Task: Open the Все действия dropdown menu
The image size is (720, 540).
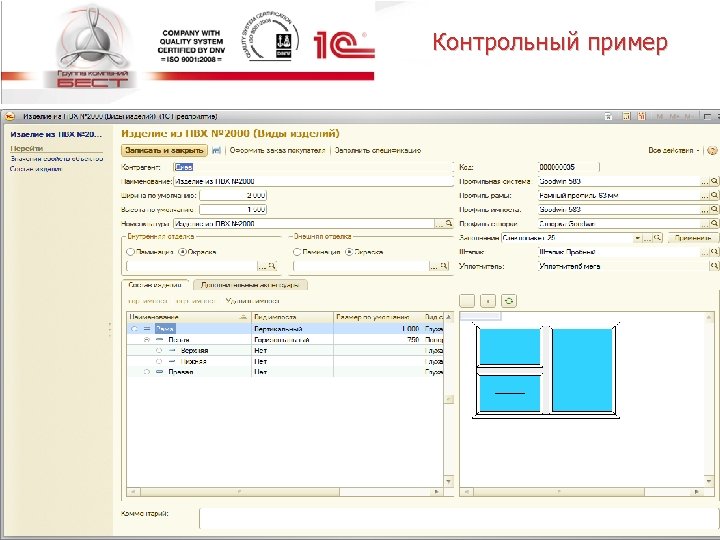Action: 674,150
